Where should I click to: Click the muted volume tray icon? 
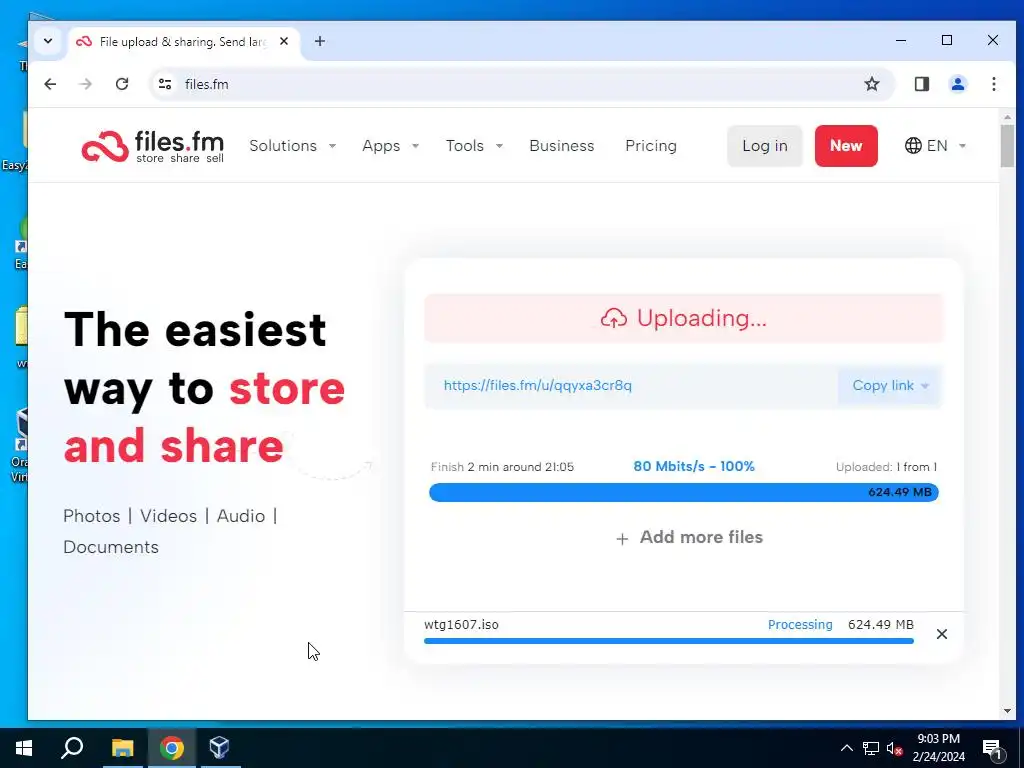tap(895, 748)
